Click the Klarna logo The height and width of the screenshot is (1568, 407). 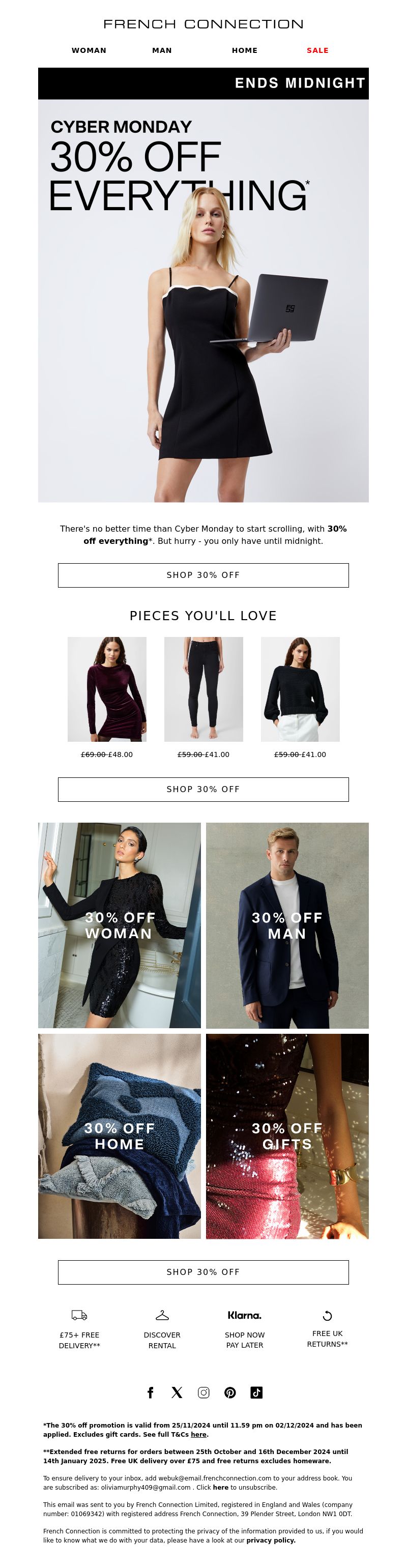click(245, 1315)
